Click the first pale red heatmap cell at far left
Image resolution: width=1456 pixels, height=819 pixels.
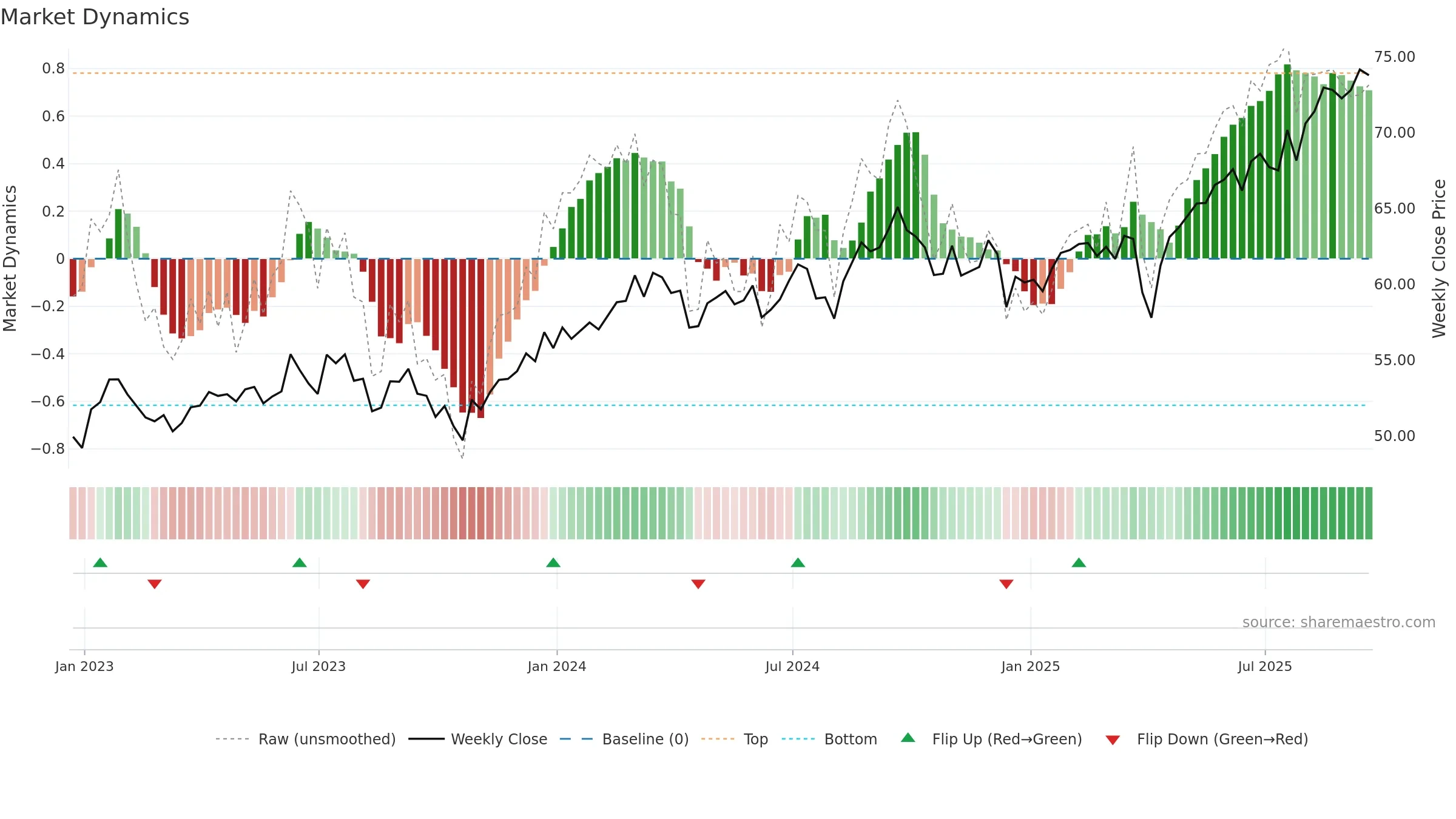(x=73, y=513)
